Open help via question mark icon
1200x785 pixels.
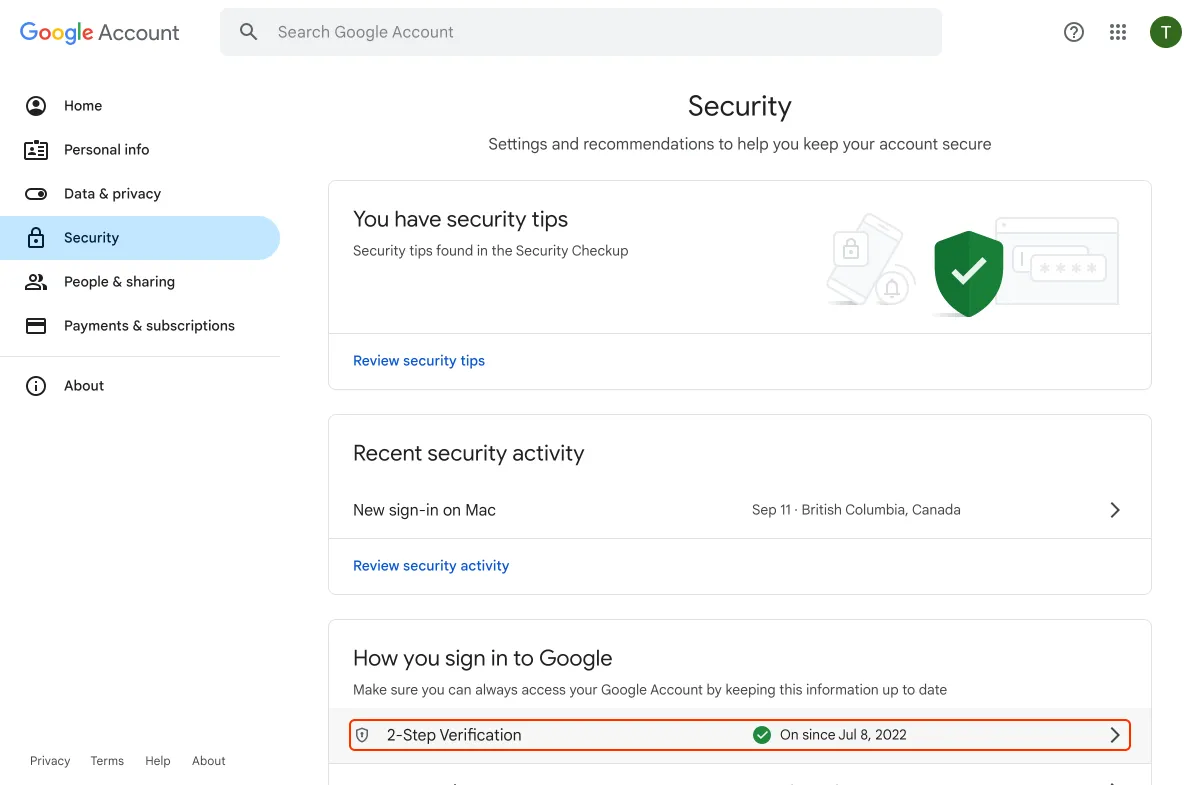1074,32
